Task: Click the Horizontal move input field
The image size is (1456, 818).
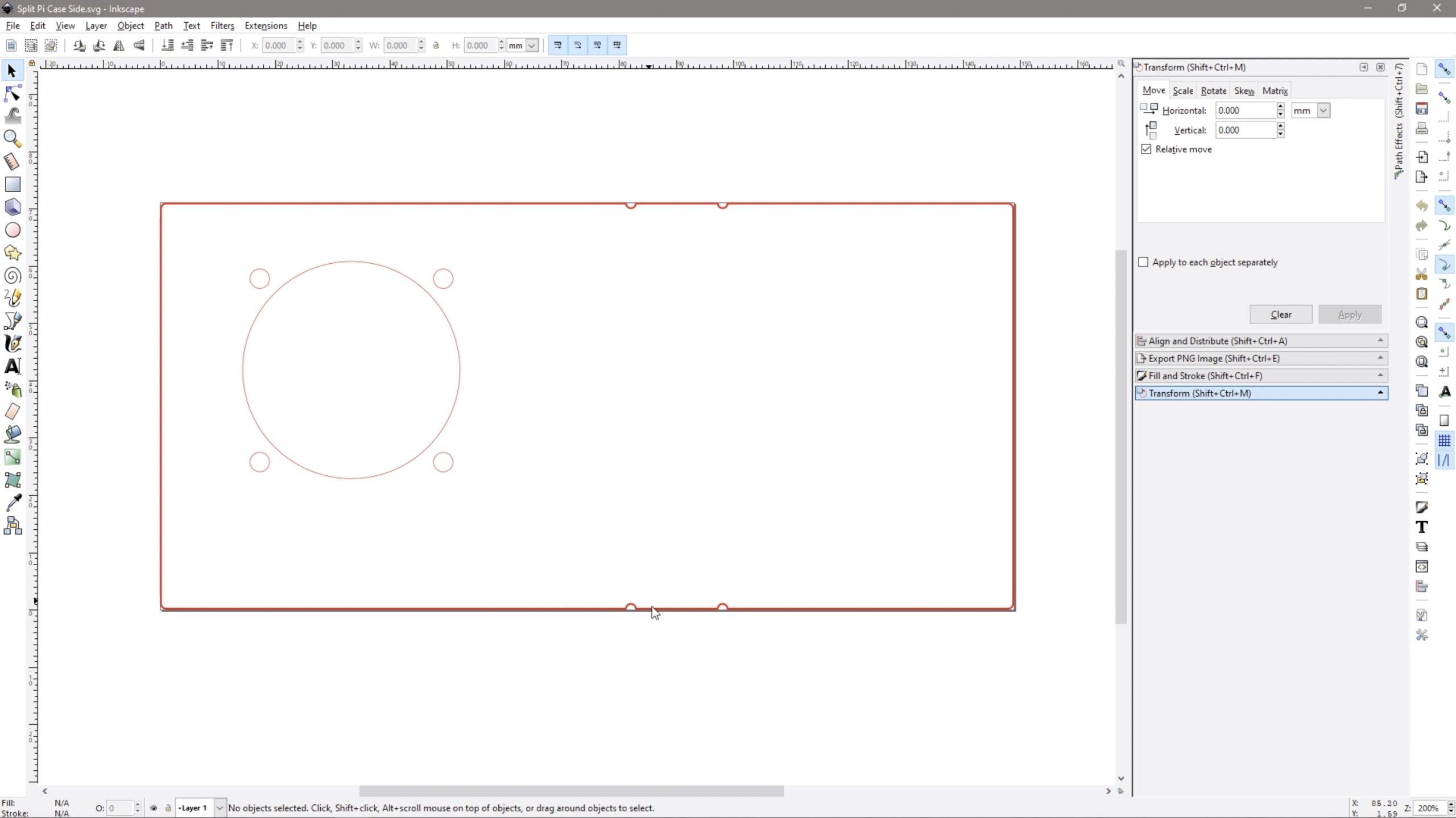Action: click(x=1247, y=110)
